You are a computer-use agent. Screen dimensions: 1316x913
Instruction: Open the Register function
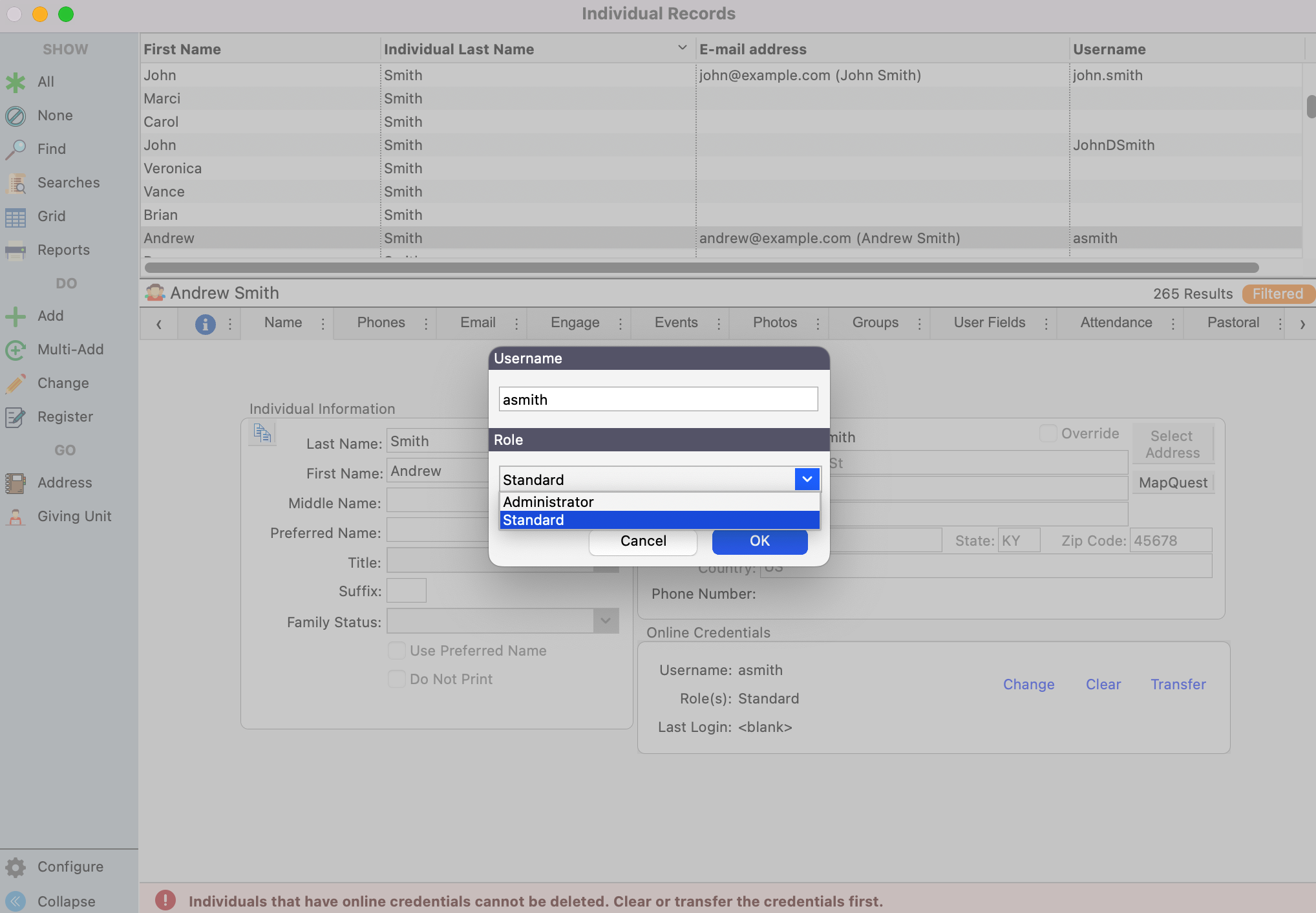coord(65,416)
